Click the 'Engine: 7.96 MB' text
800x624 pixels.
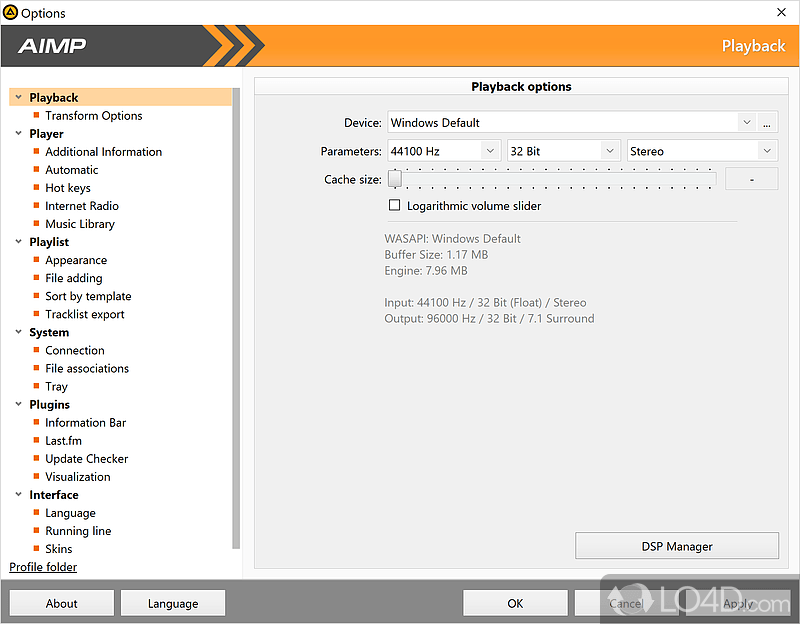pyautogui.click(x=426, y=270)
